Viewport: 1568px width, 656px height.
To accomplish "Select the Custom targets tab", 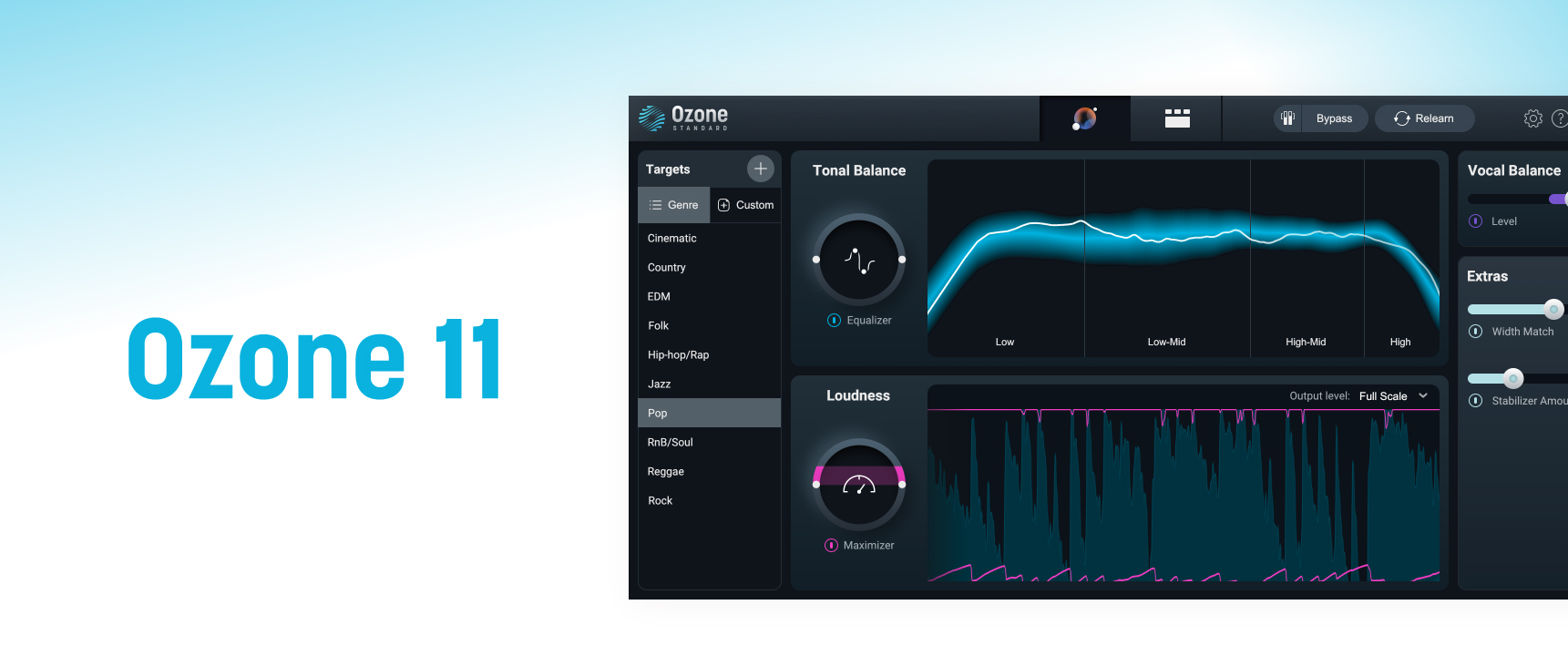I will pos(745,205).
